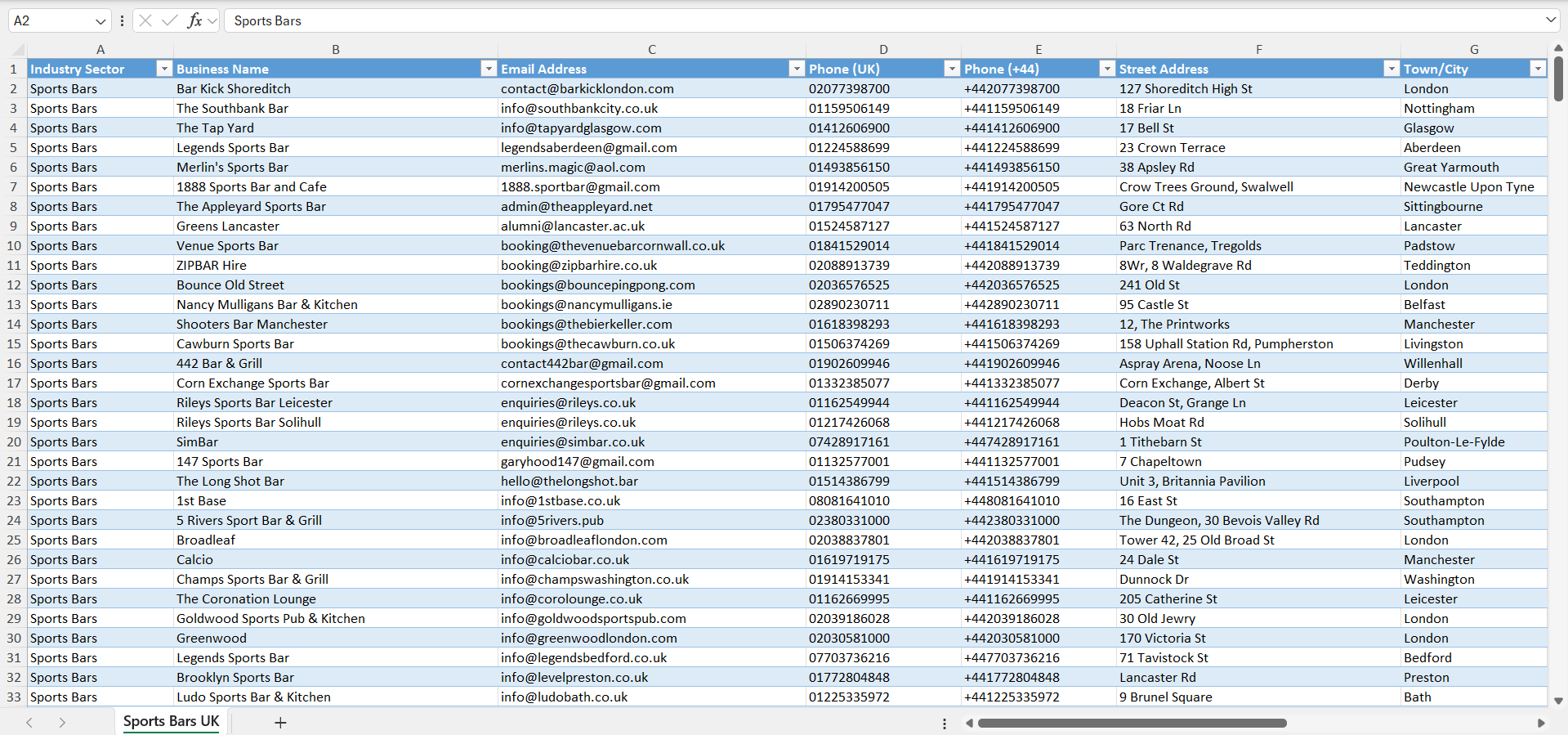Select the alumni@lancaster.ac.uk cell
The image size is (1568, 735).
click(652, 226)
